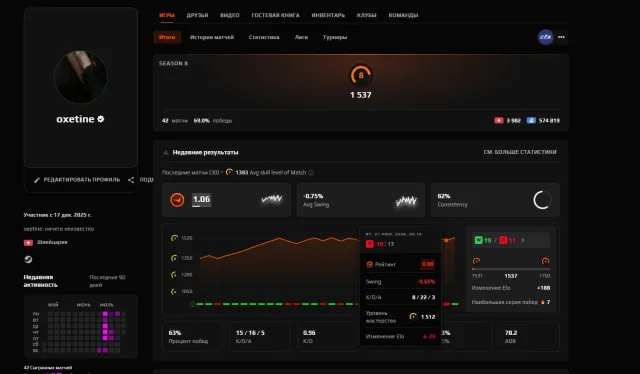Click the Switzerland flag icon in the sidebar
The image size is (640, 374).
pos(28,243)
